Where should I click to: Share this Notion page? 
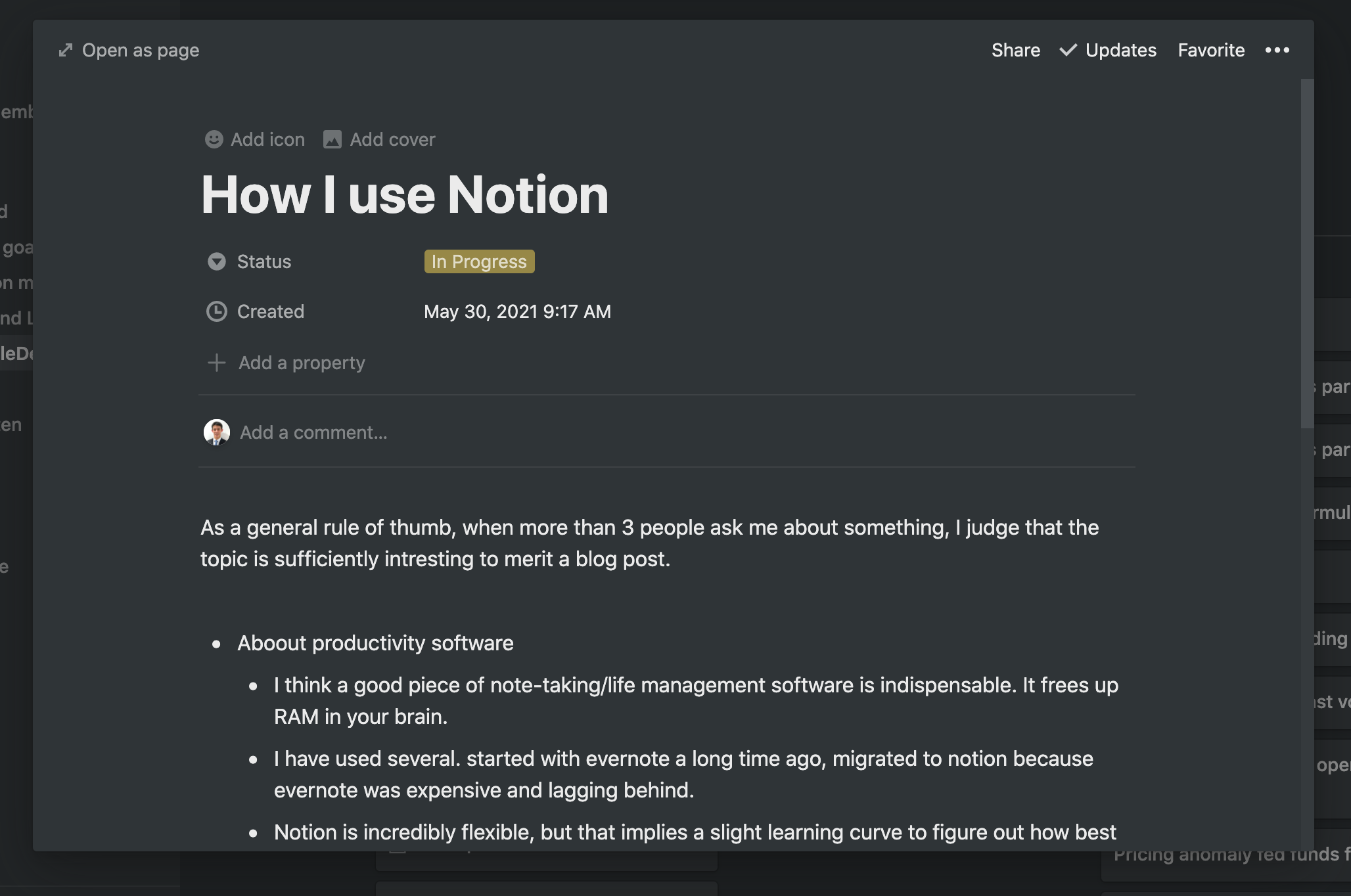[x=1015, y=51]
